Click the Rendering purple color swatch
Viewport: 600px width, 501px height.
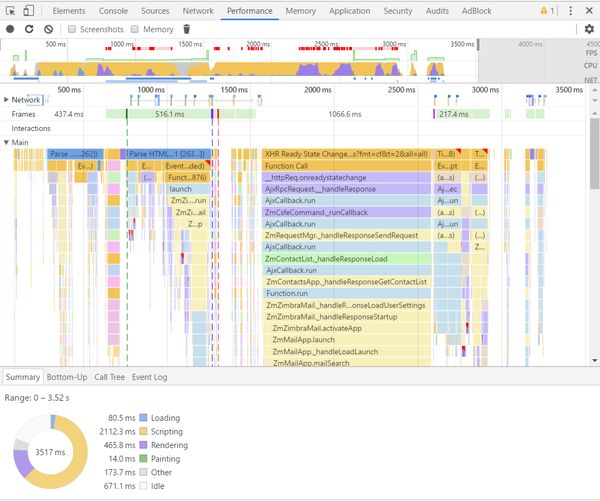tap(143, 445)
